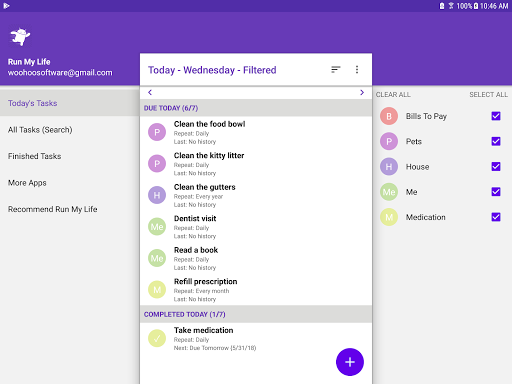Viewport: 512px width, 384px height.
Task: Go to previous day with left chevron
Action: (150, 92)
